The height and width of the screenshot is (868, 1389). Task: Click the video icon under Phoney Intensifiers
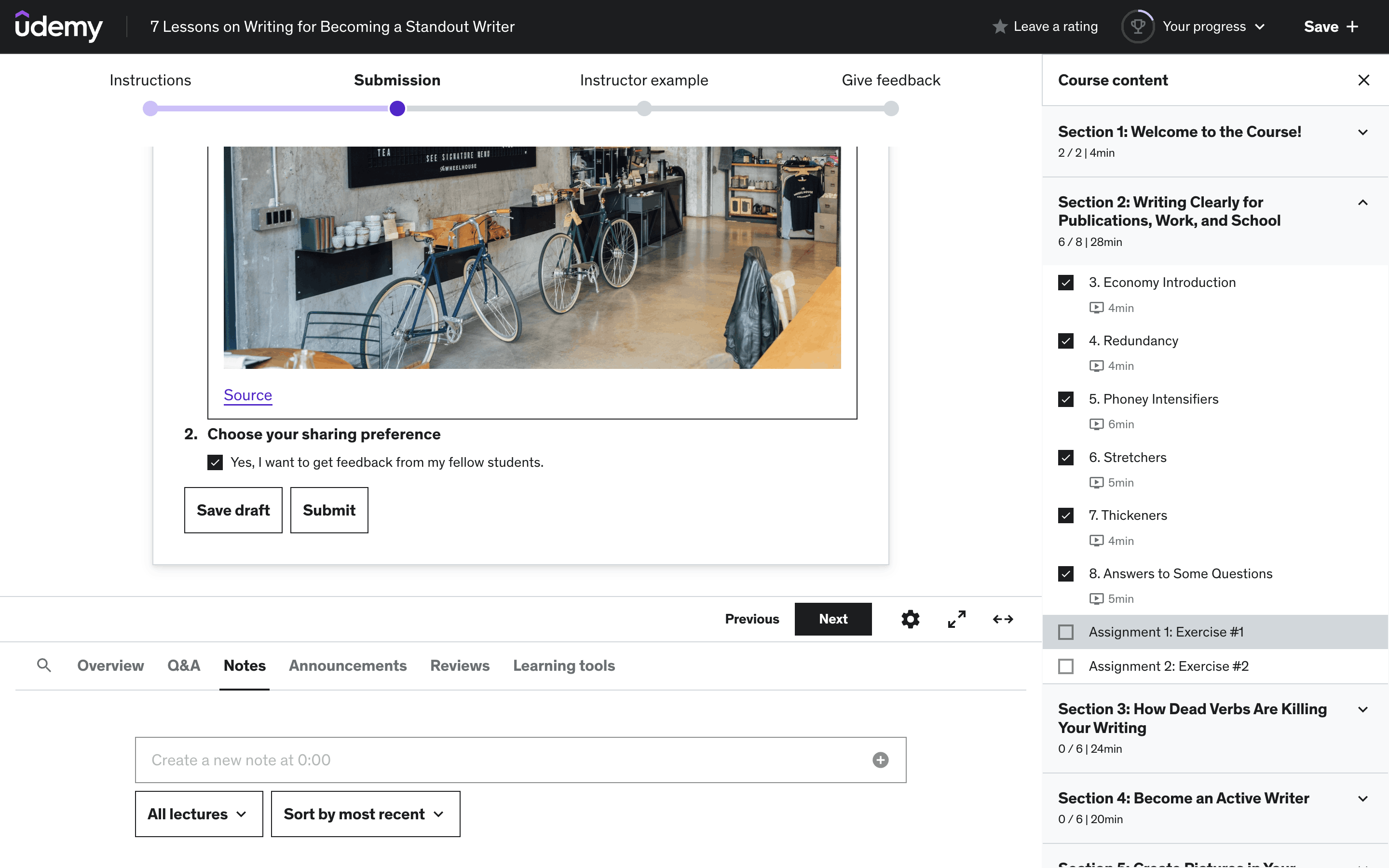1096,424
